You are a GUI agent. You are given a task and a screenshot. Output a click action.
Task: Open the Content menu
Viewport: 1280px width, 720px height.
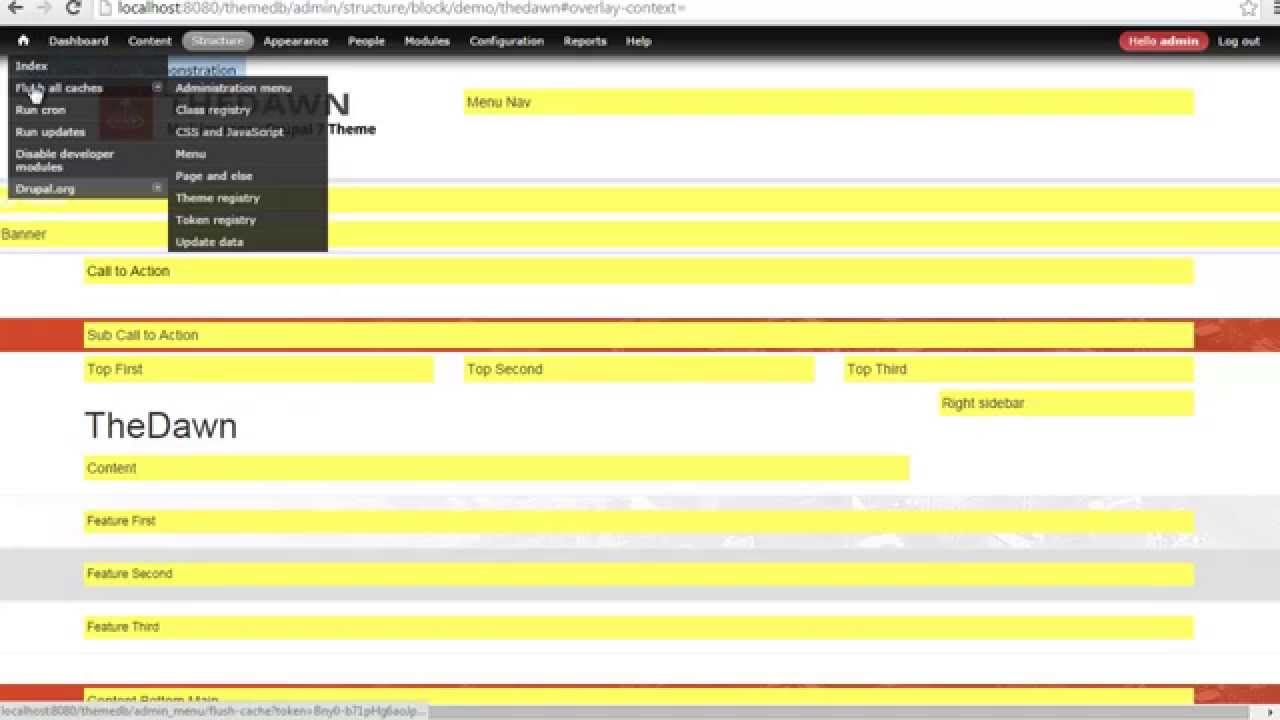(x=150, y=41)
